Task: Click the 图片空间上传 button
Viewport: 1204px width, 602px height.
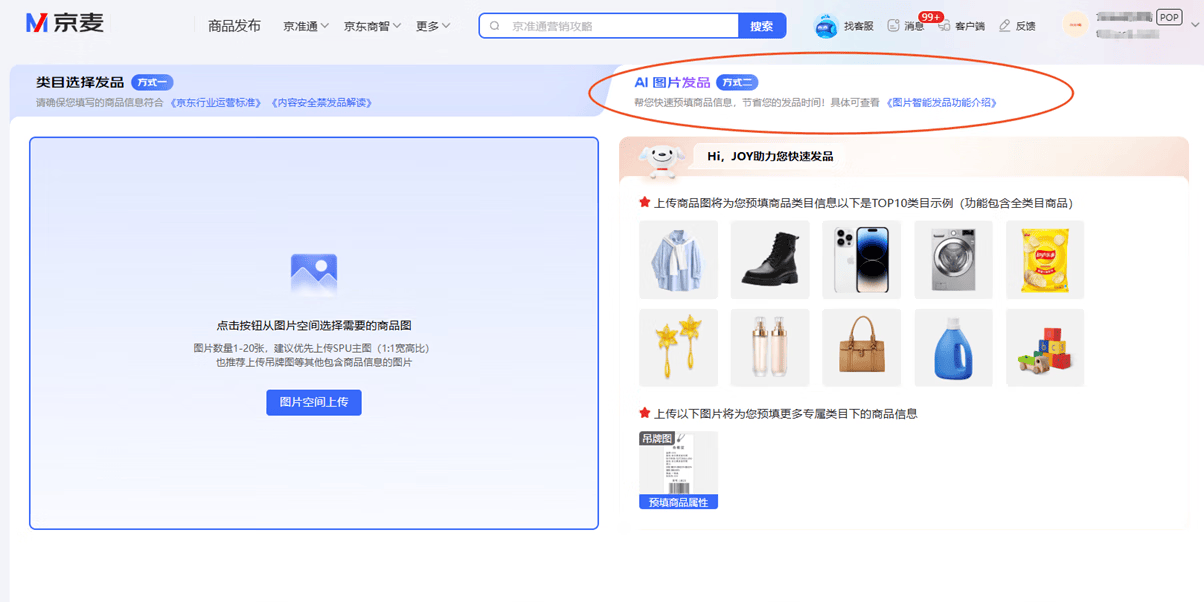Action: coord(314,402)
